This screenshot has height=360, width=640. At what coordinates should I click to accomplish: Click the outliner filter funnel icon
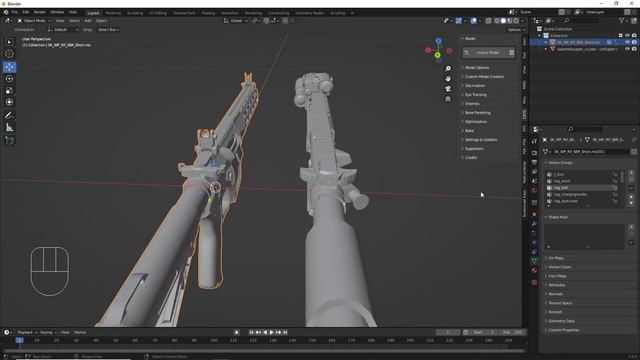pyautogui.click(x=621, y=20)
